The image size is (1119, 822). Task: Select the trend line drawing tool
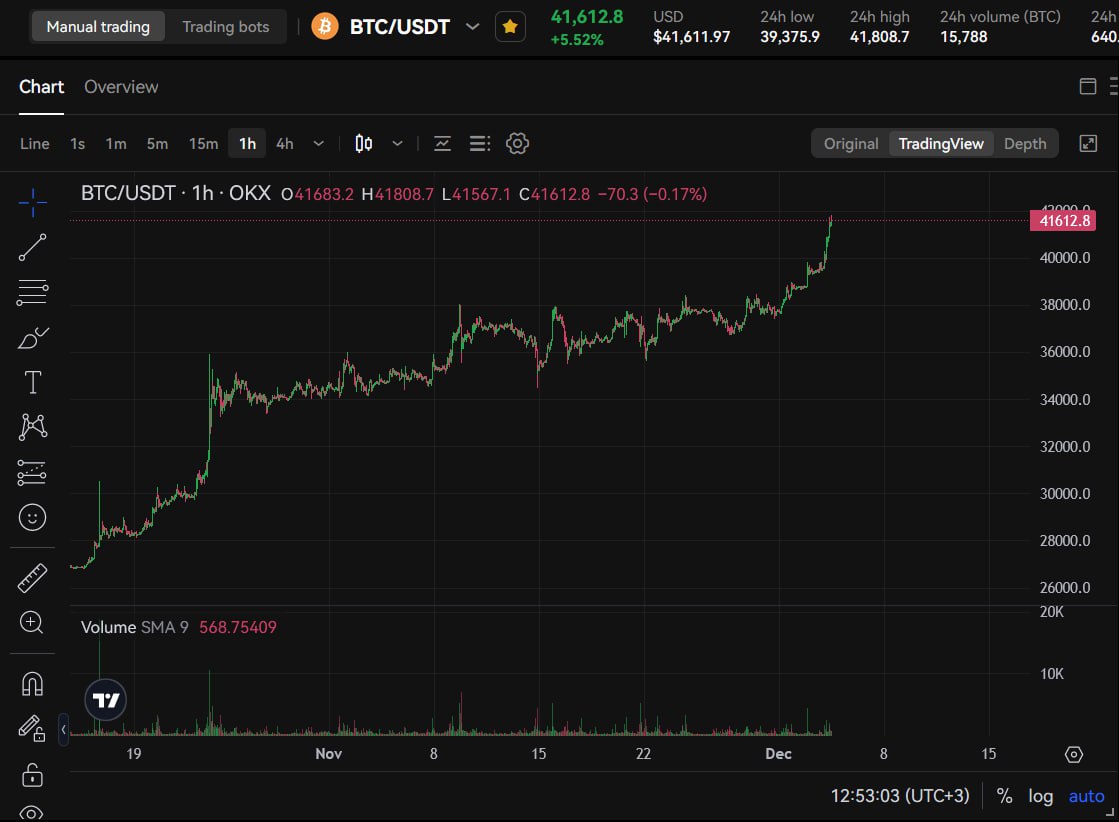coord(32,248)
